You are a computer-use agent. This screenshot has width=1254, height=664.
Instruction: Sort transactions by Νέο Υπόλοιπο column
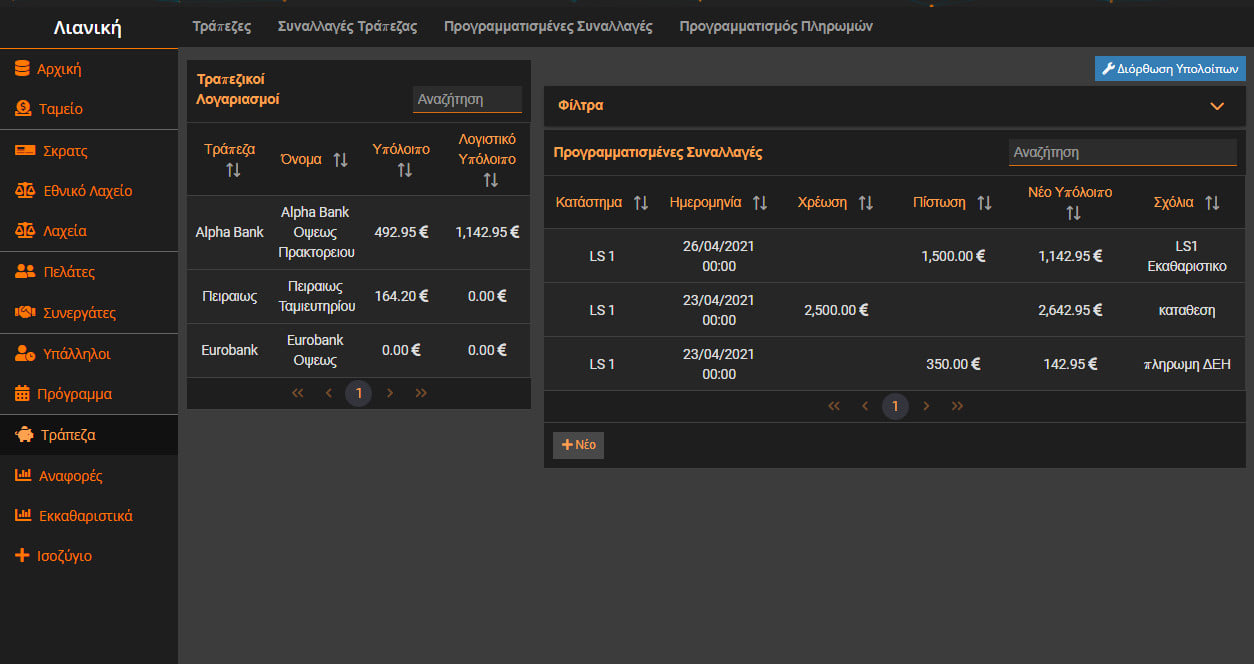point(1073,213)
